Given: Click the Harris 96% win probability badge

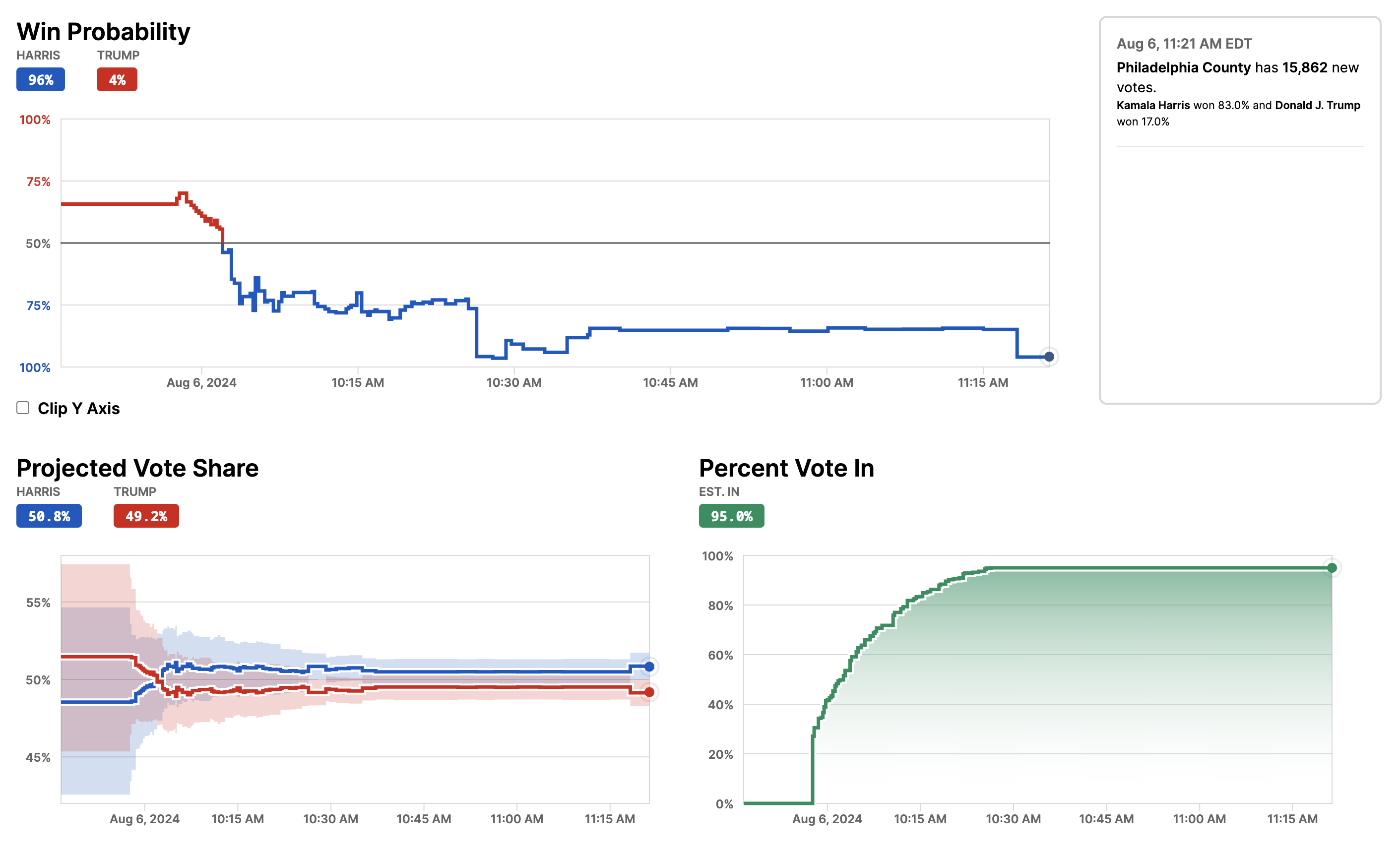Looking at the screenshot, I should coord(40,79).
